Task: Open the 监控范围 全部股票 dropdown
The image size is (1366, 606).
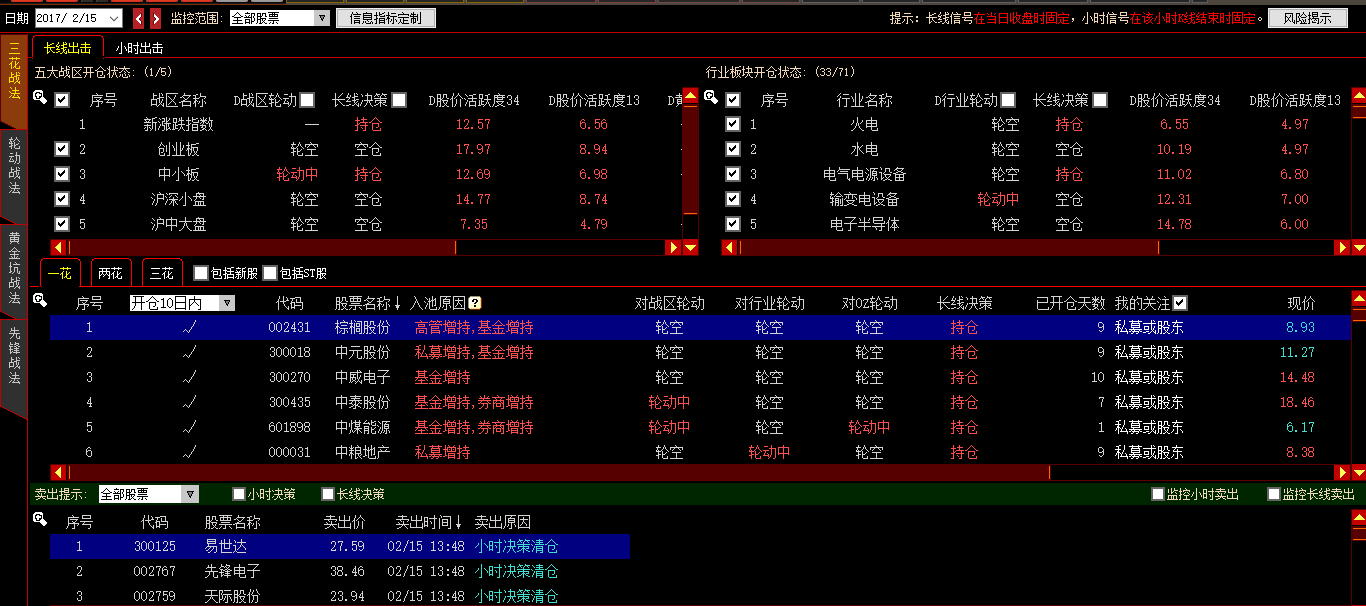Action: click(x=321, y=18)
